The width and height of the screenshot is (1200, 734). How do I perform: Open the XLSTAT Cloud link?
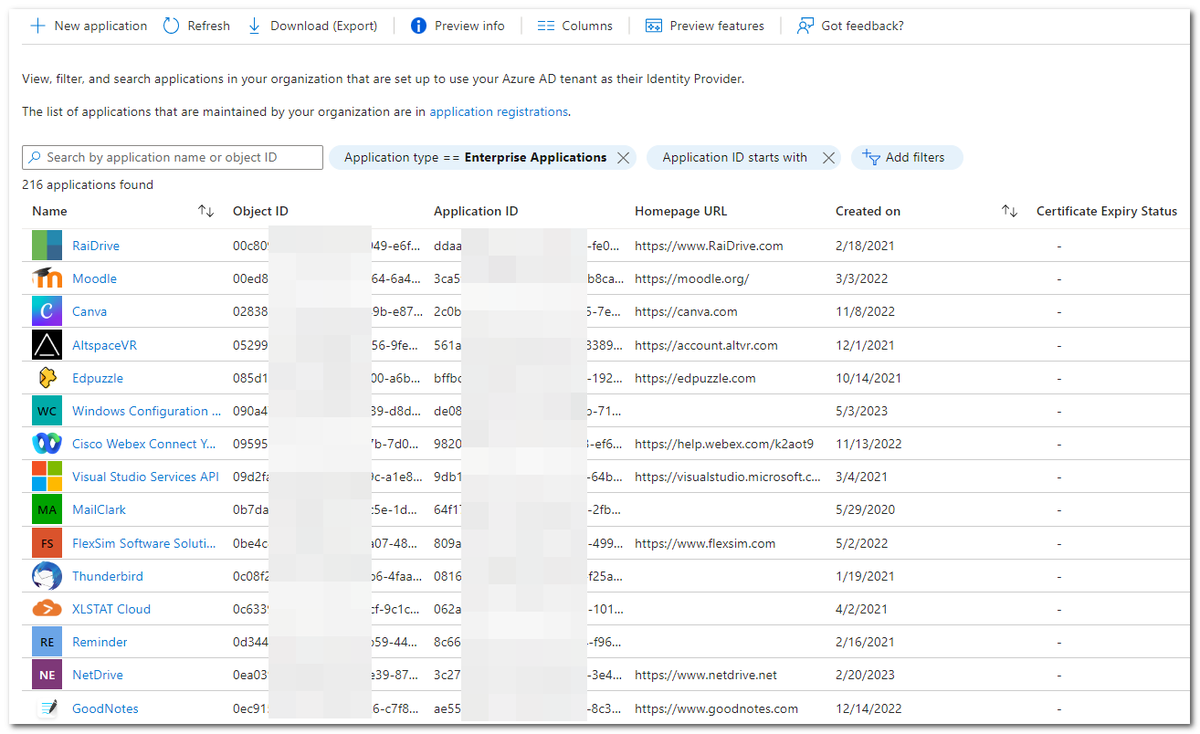[x=111, y=609]
